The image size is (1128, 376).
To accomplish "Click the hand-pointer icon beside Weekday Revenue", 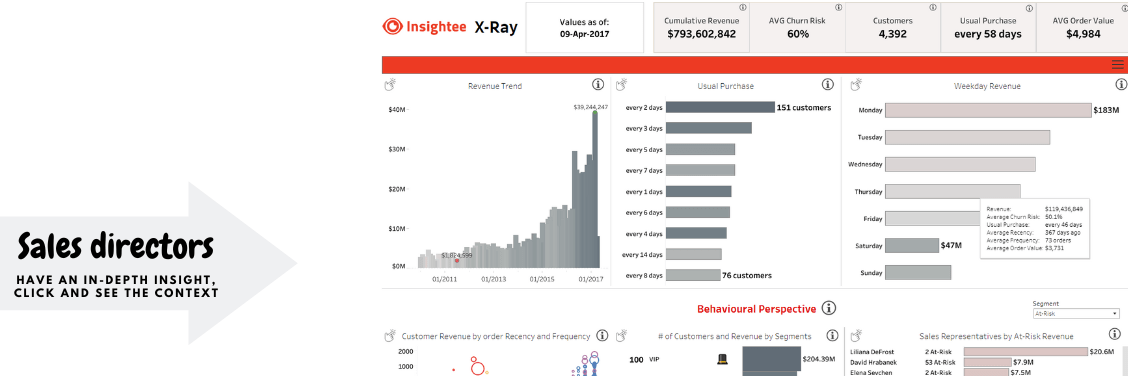I will point(856,85).
